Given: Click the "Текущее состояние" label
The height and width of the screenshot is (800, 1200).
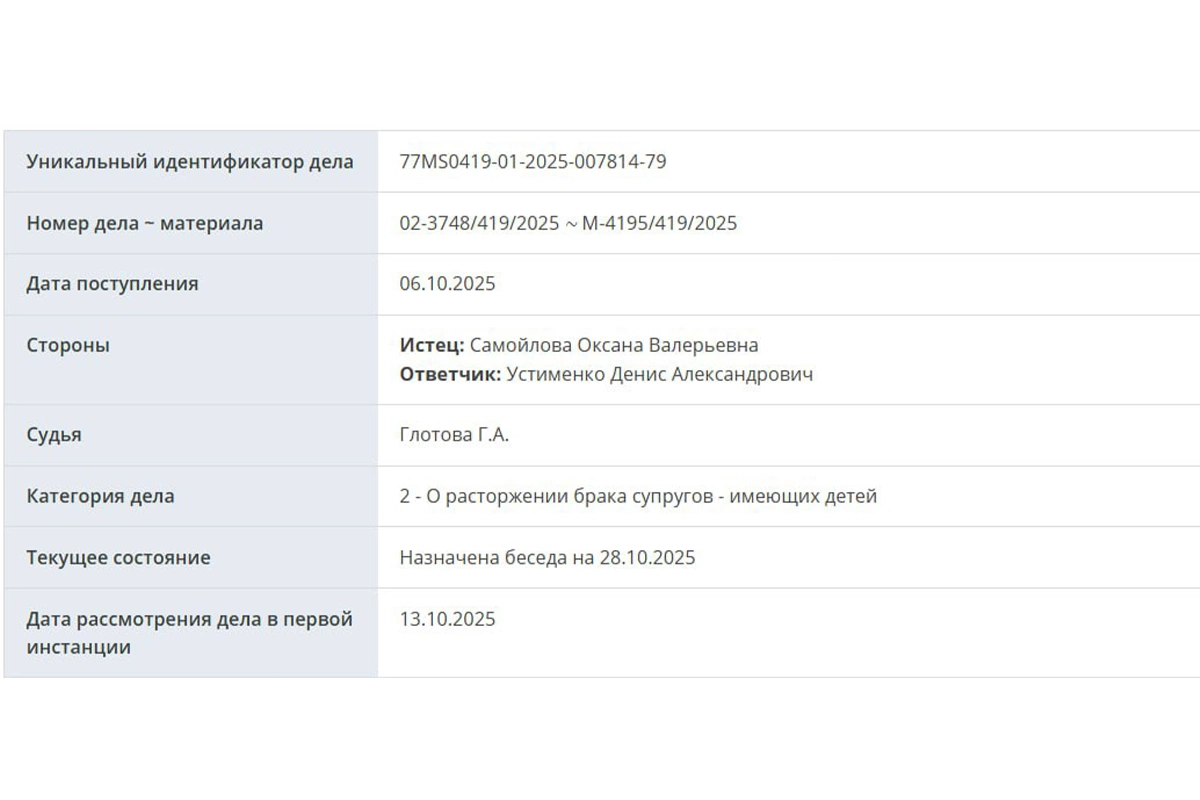Looking at the screenshot, I should tap(118, 557).
